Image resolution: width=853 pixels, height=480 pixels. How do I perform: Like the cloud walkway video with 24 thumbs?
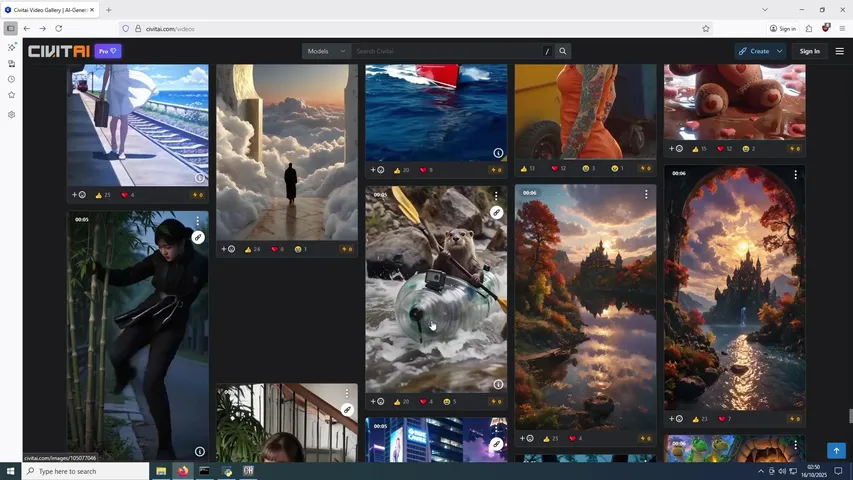tap(252, 249)
